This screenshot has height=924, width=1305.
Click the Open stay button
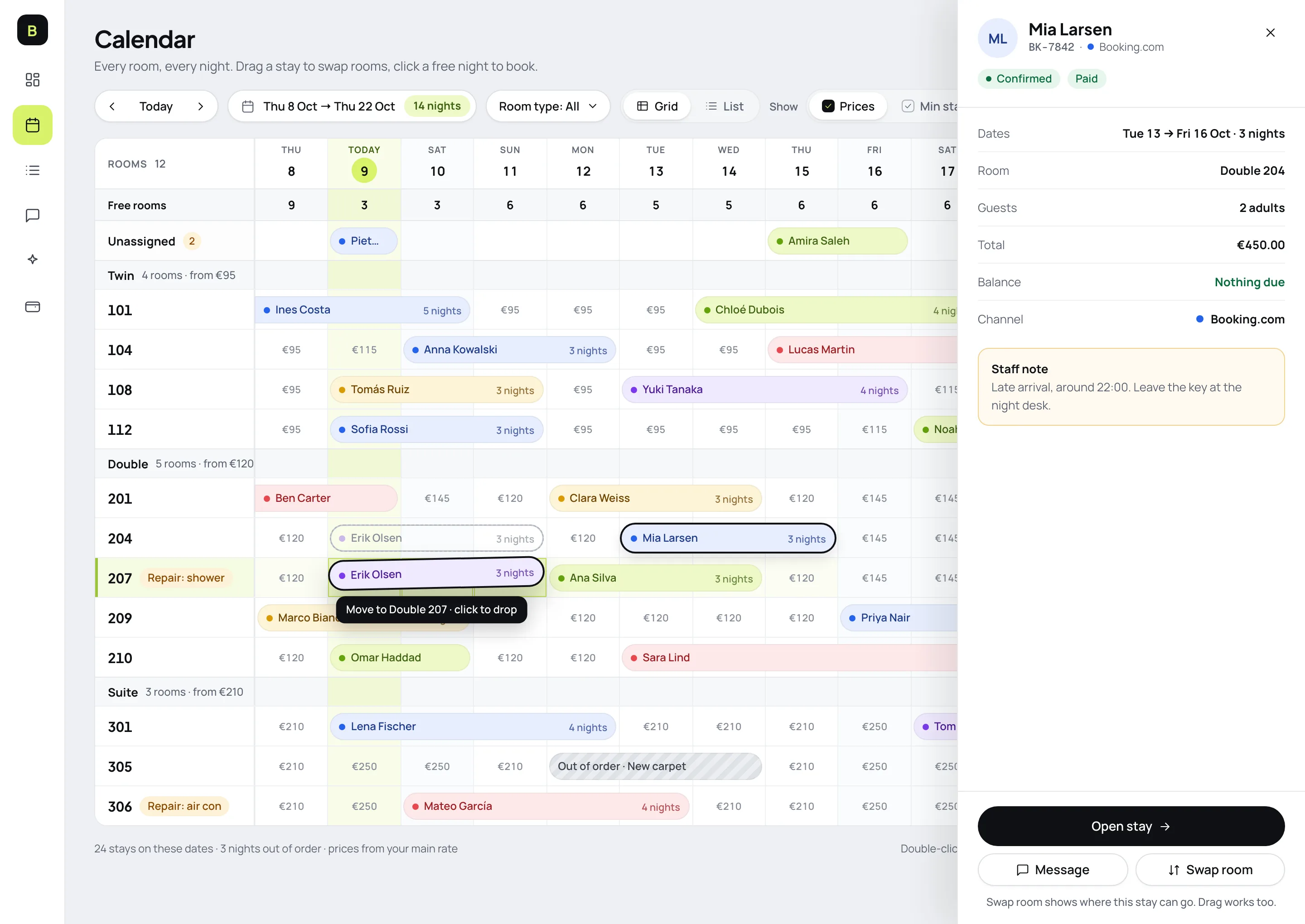tap(1130, 826)
